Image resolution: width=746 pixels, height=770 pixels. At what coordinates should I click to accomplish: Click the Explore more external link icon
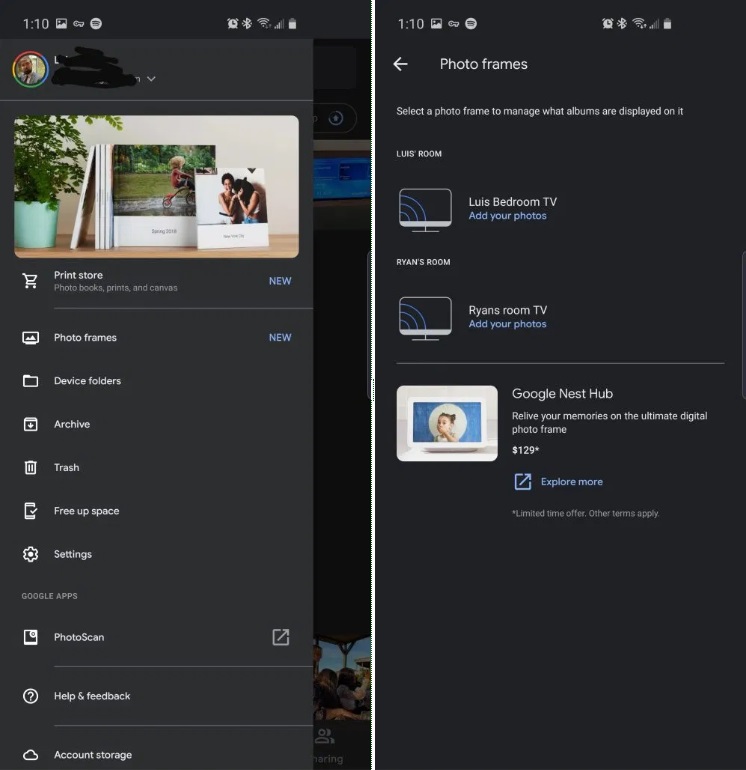tap(523, 482)
